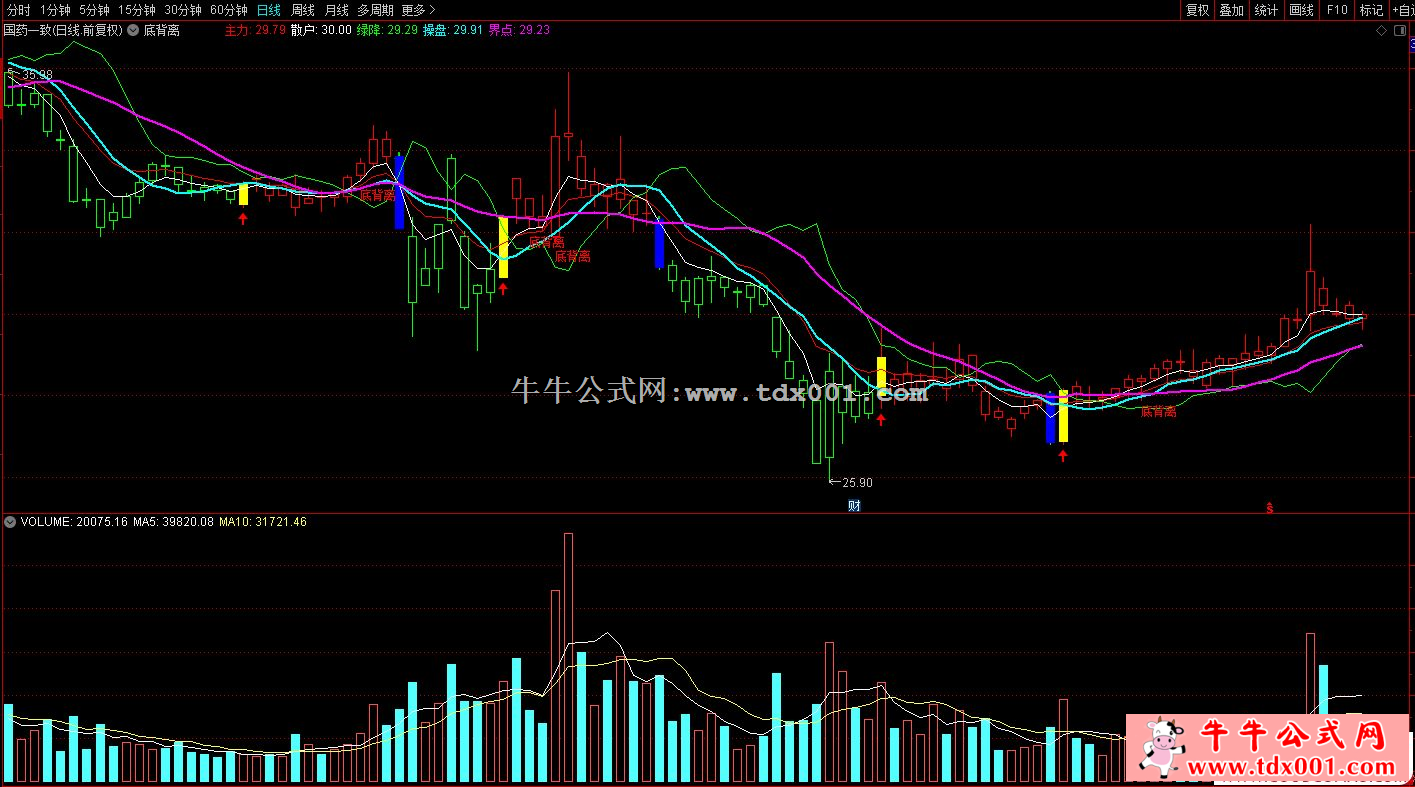Click the VOLUME: 20075.16 readout

74,522
